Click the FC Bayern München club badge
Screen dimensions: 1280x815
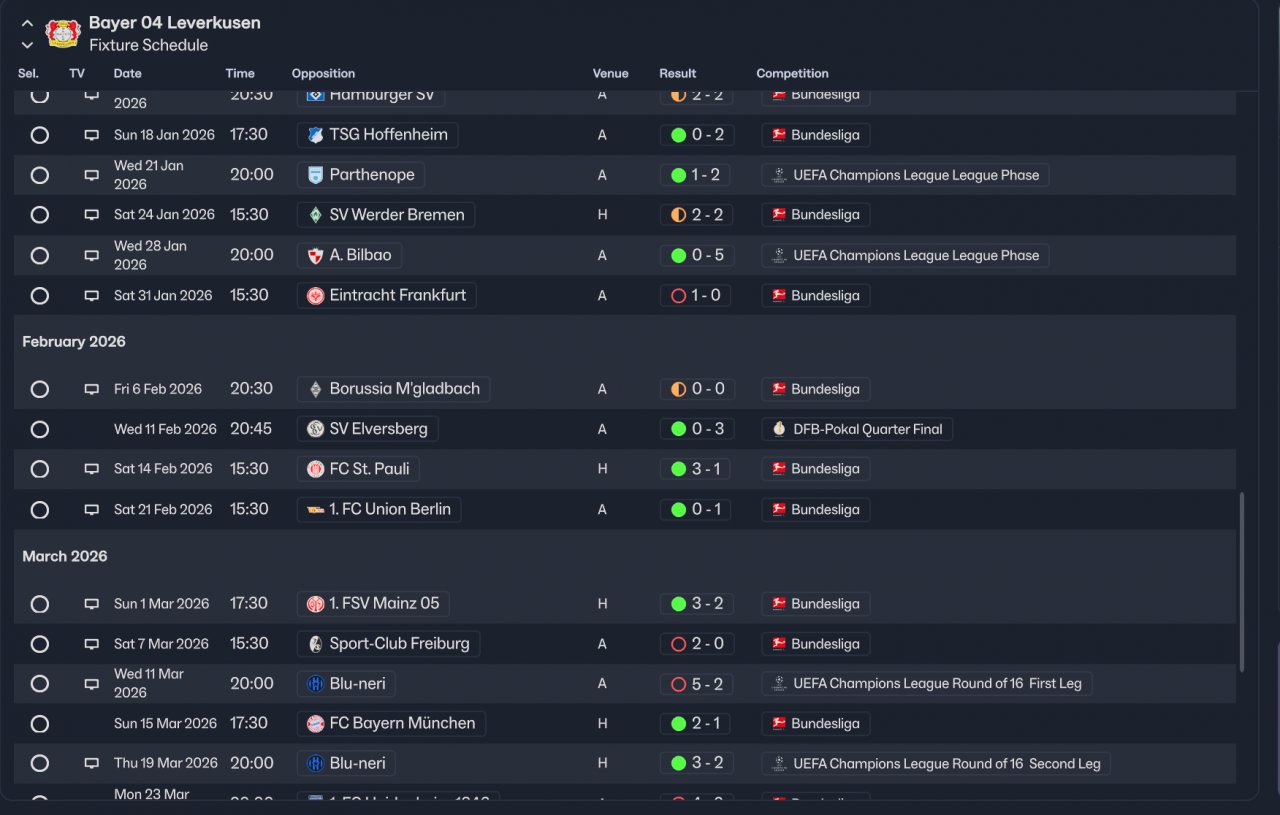point(315,723)
